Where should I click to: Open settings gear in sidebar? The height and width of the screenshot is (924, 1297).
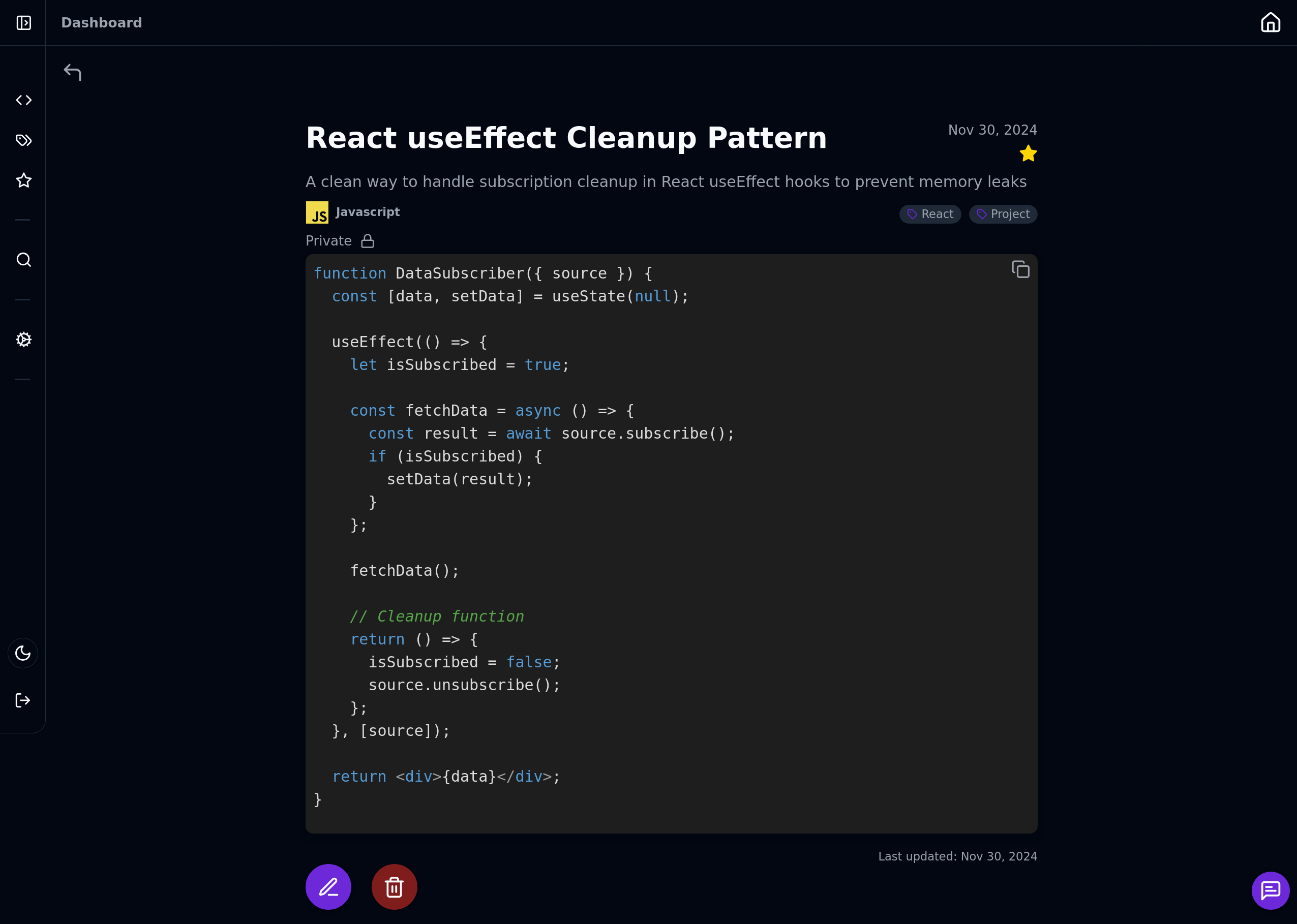tap(23, 340)
